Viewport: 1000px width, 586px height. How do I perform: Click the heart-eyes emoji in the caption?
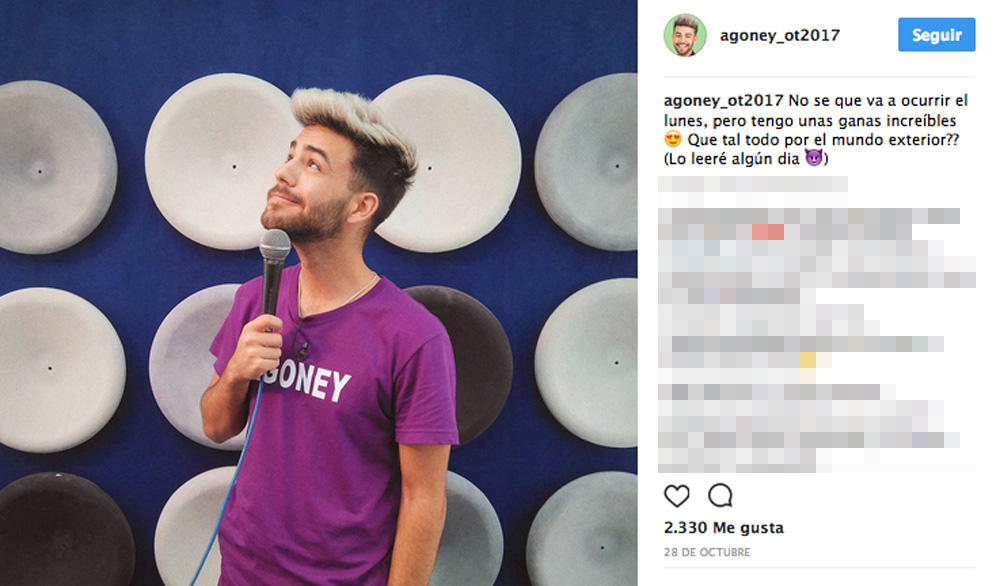(673, 139)
